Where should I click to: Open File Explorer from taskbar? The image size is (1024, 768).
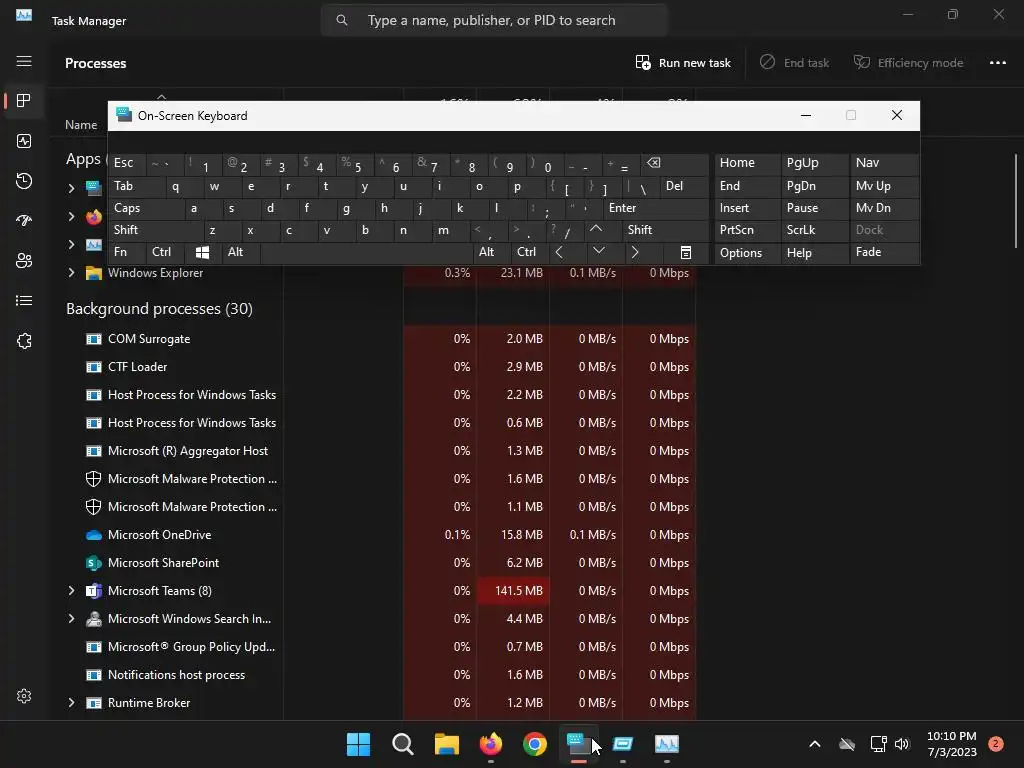click(447, 744)
